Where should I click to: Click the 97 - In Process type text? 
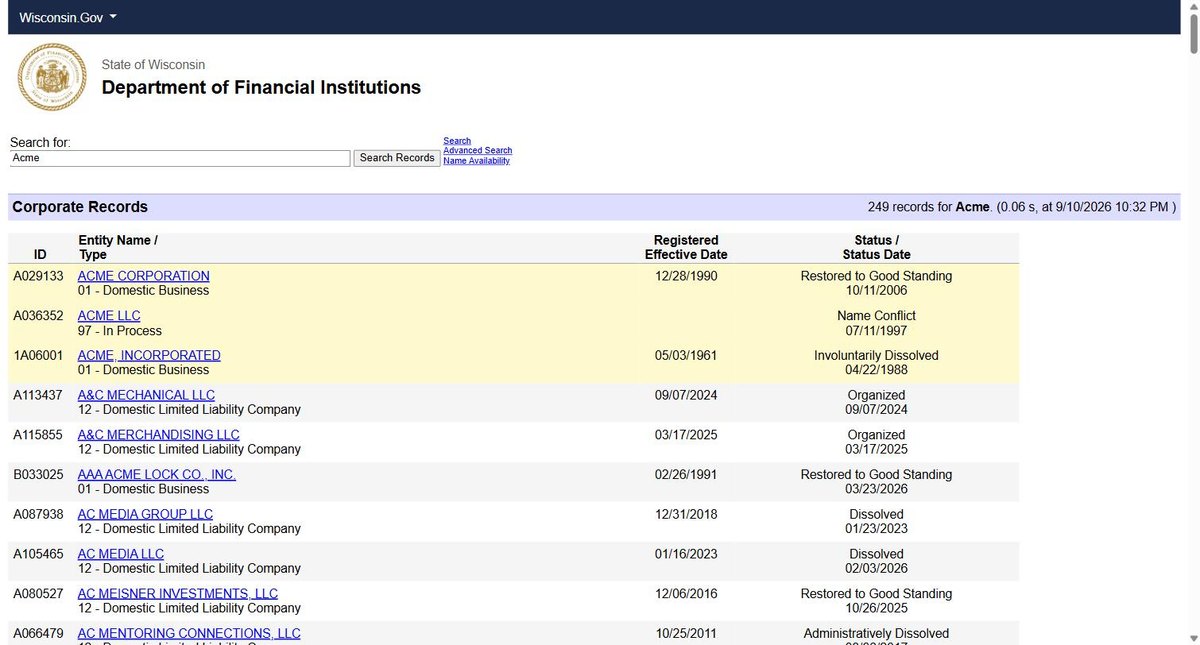pyautogui.click(x=120, y=331)
